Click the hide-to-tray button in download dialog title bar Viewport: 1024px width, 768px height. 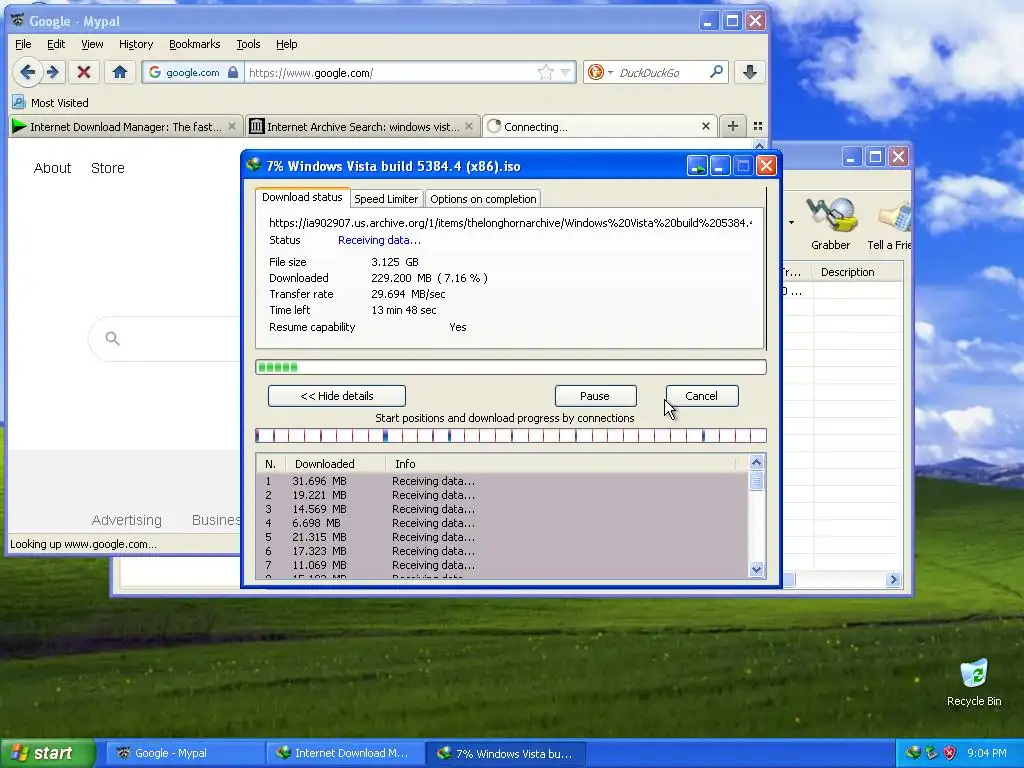697,166
